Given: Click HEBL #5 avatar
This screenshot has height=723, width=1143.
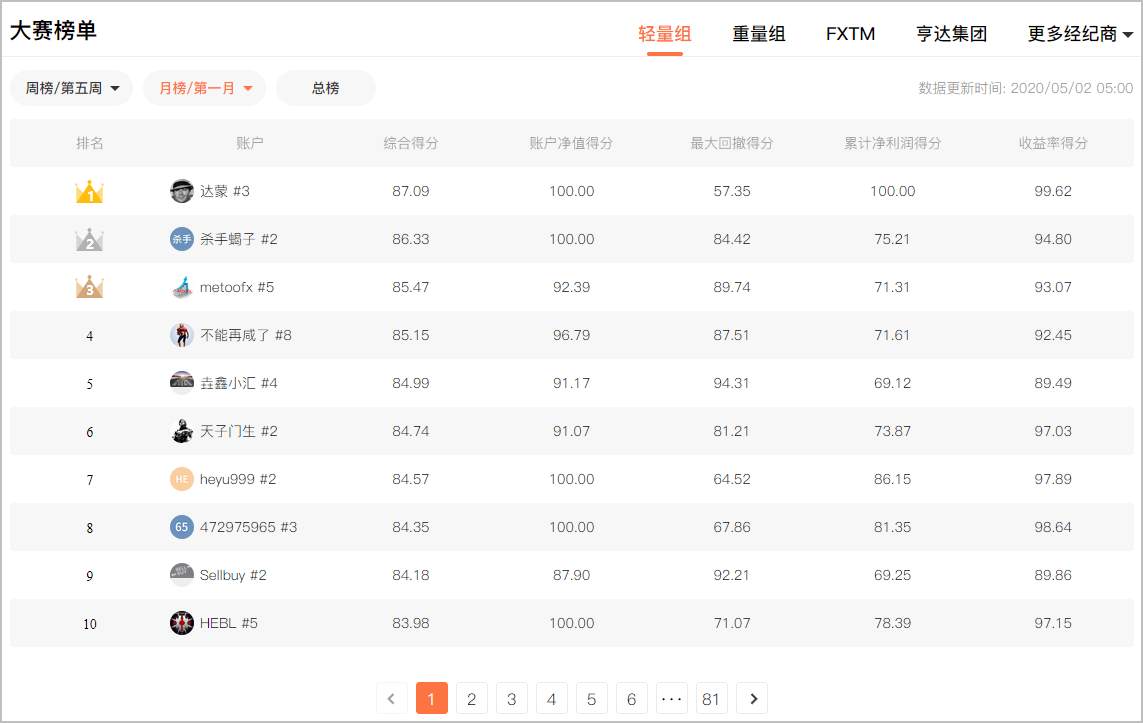Looking at the screenshot, I should [182, 623].
